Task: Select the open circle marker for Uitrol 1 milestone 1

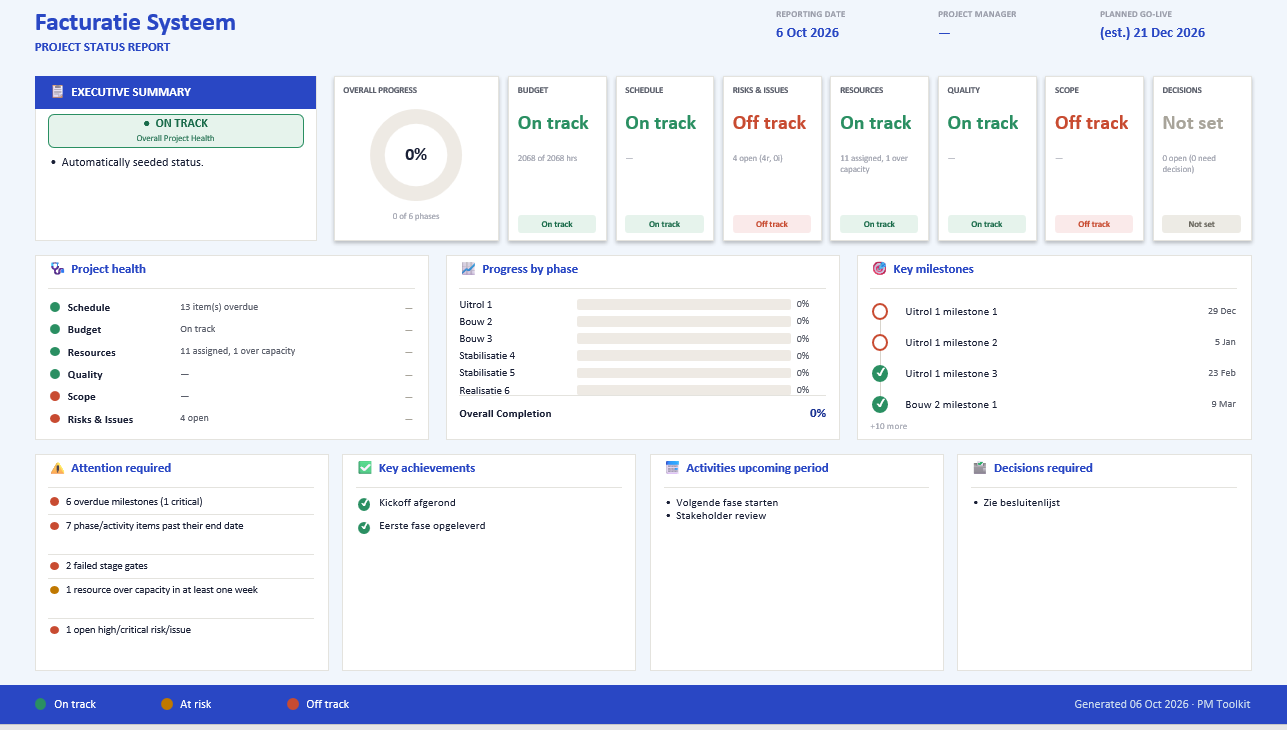Action: pyautogui.click(x=880, y=312)
